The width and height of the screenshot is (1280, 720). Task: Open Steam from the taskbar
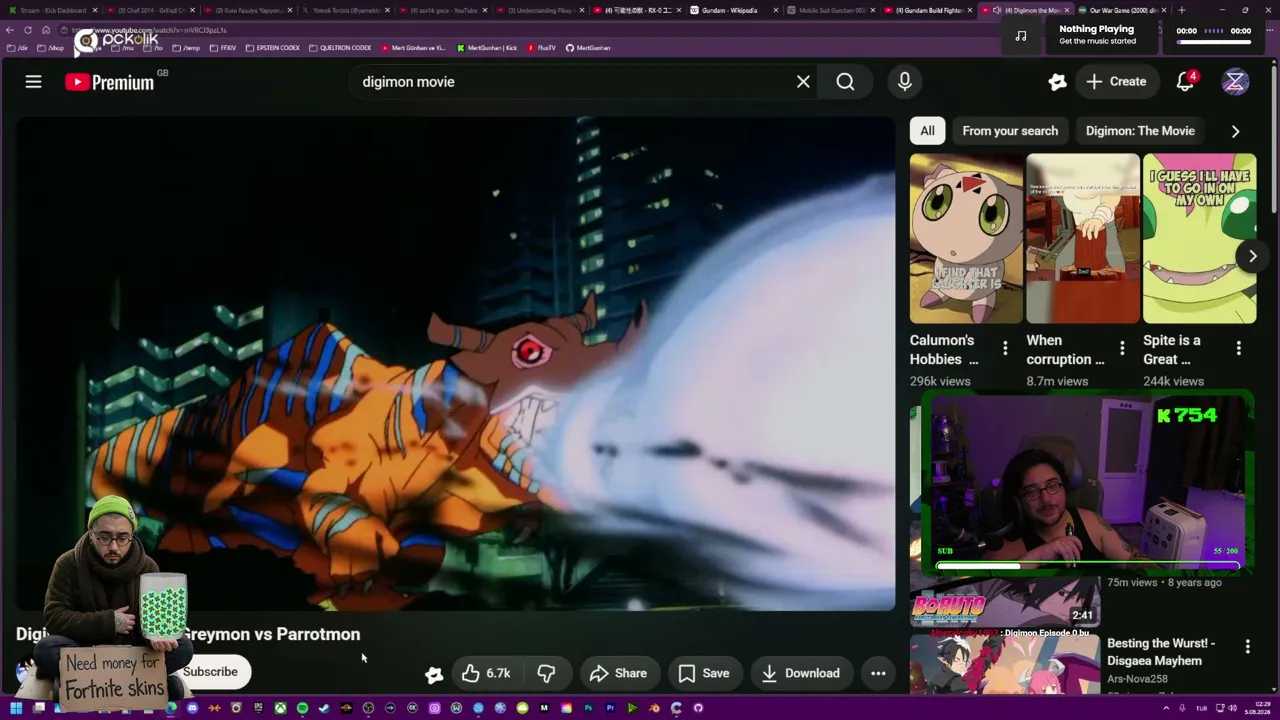(324, 708)
